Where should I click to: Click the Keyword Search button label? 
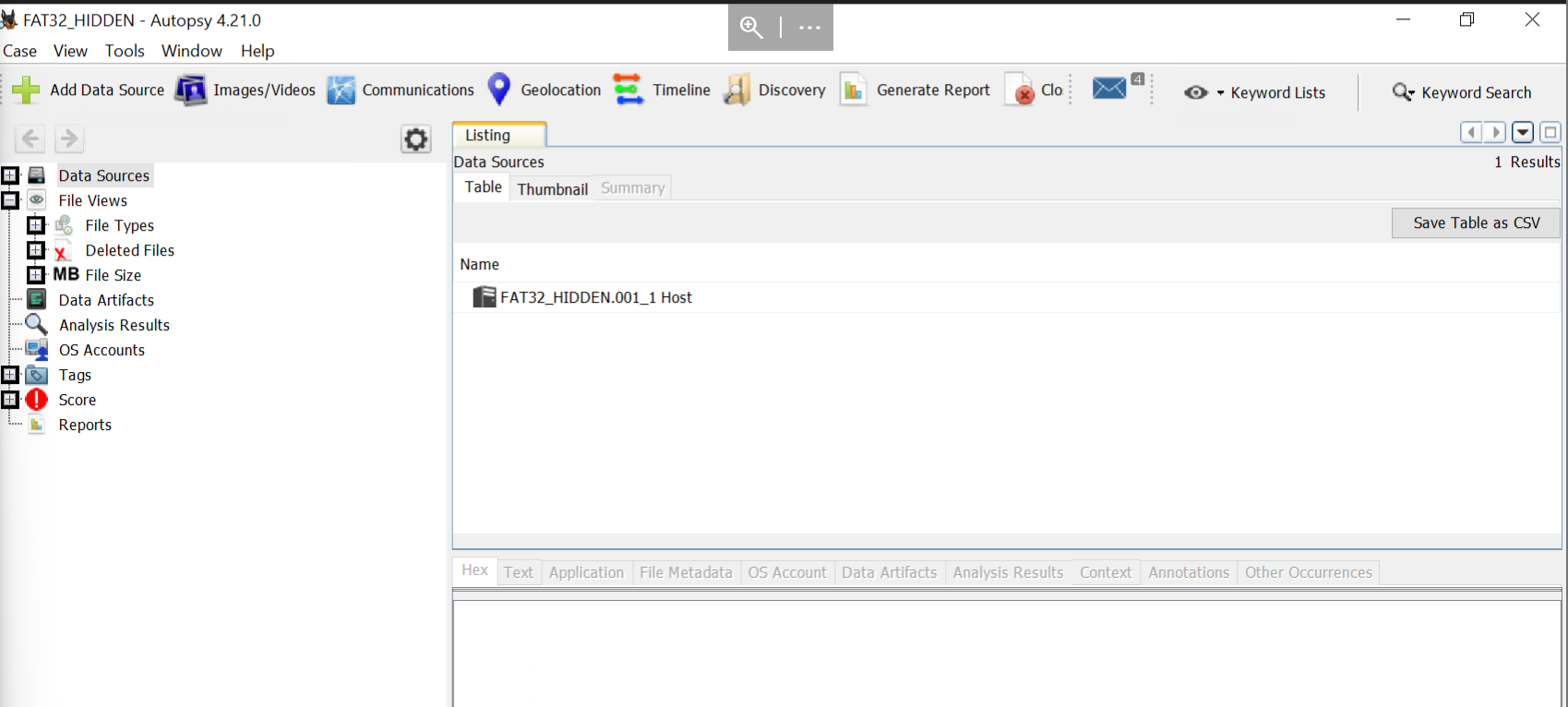pos(1476,92)
